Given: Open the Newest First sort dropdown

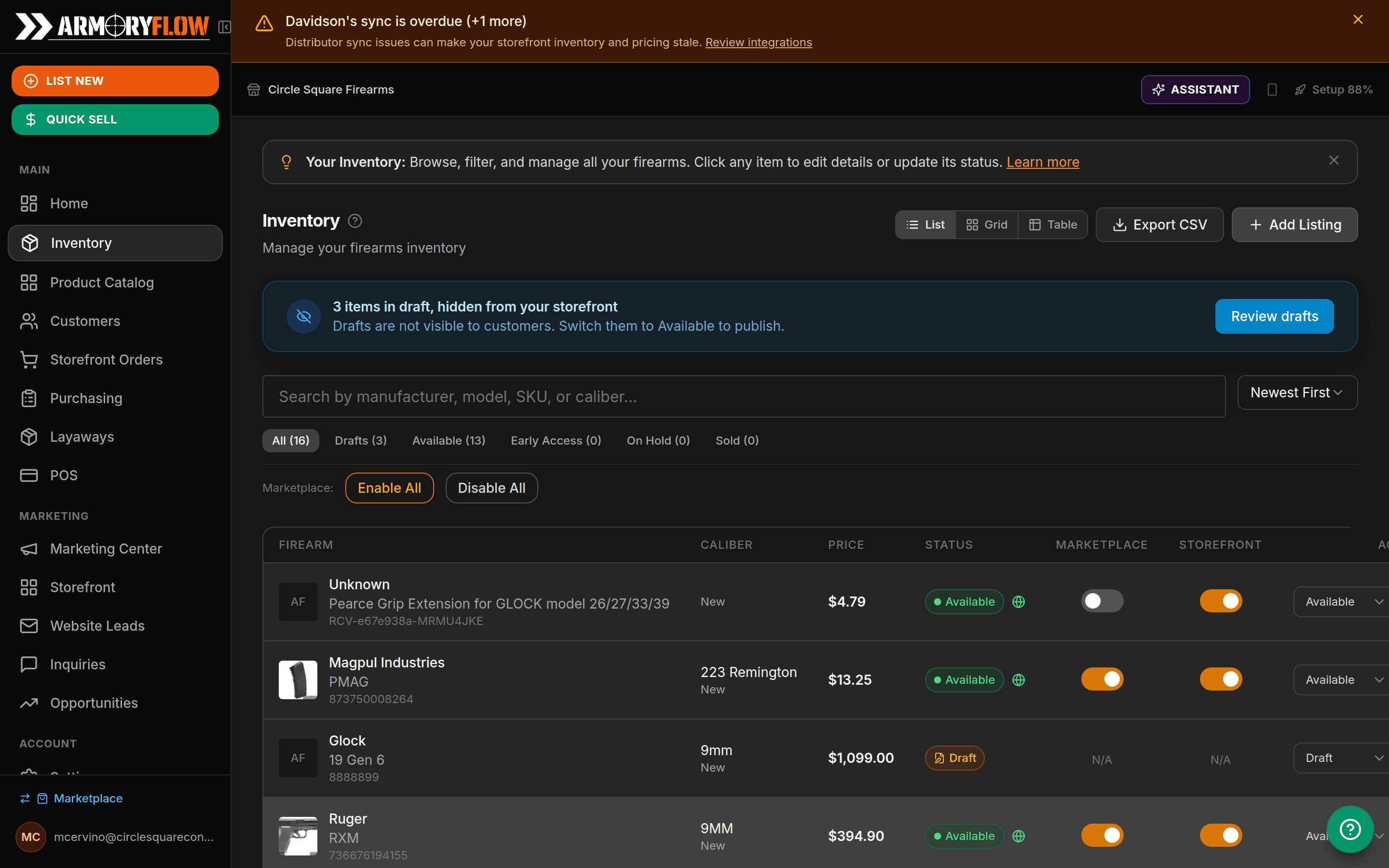Looking at the screenshot, I should [x=1297, y=393].
